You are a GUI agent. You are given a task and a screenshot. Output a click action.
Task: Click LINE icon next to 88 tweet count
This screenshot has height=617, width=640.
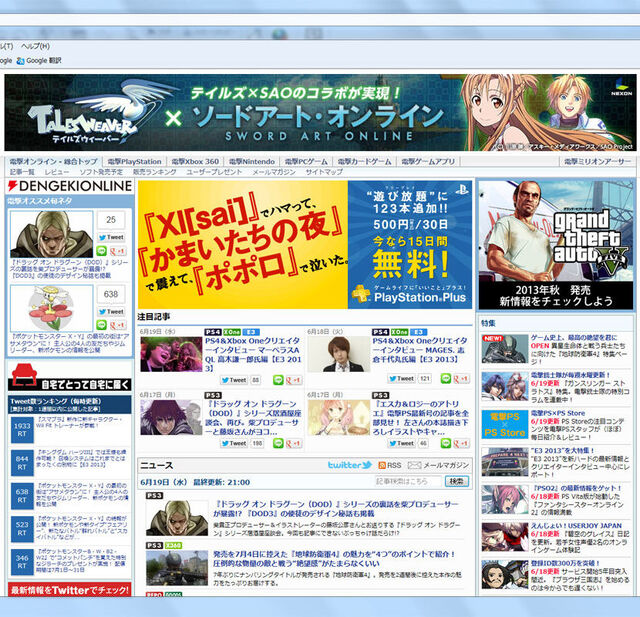(x=278, y=380)
